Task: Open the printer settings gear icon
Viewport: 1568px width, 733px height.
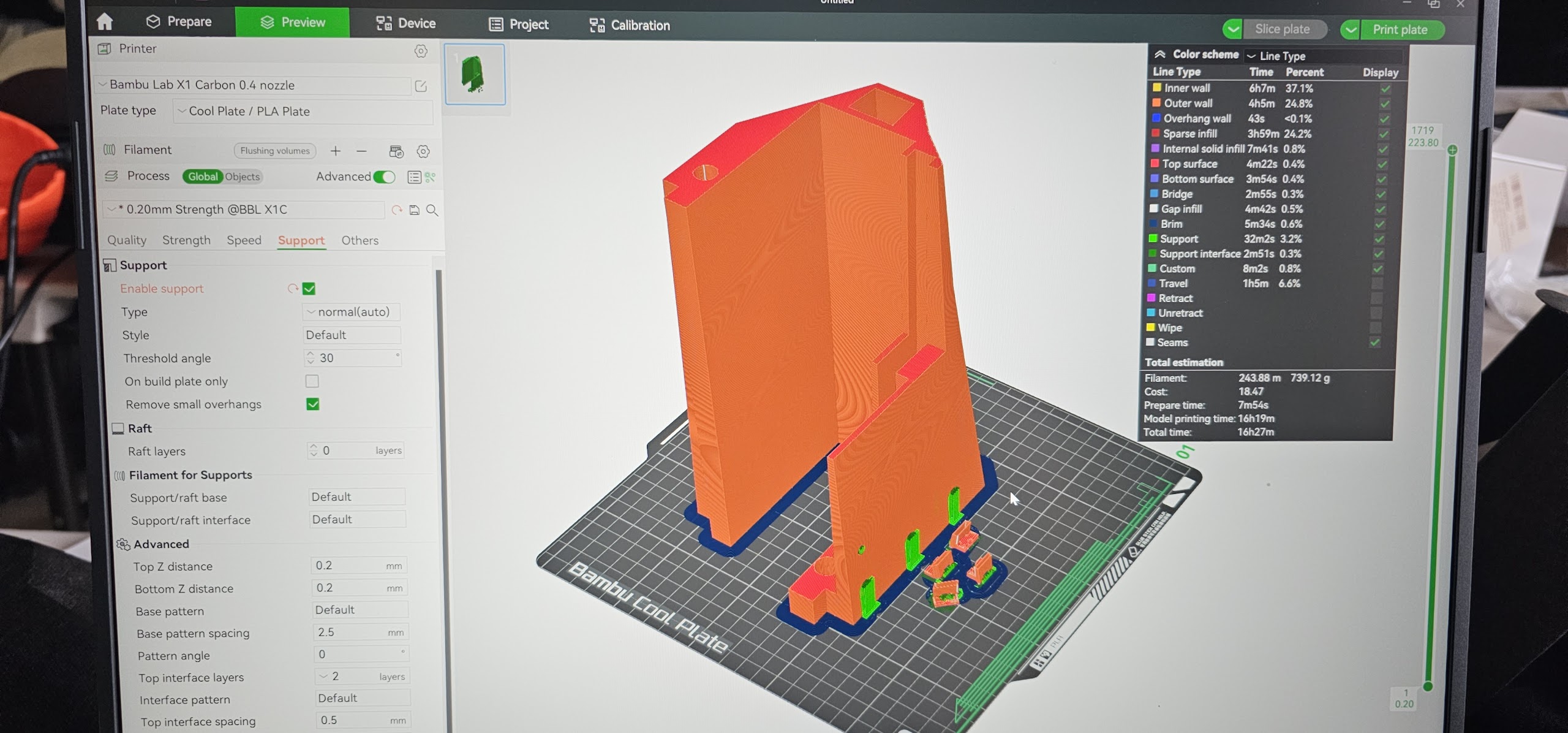Action: click(x=421, y=51)
